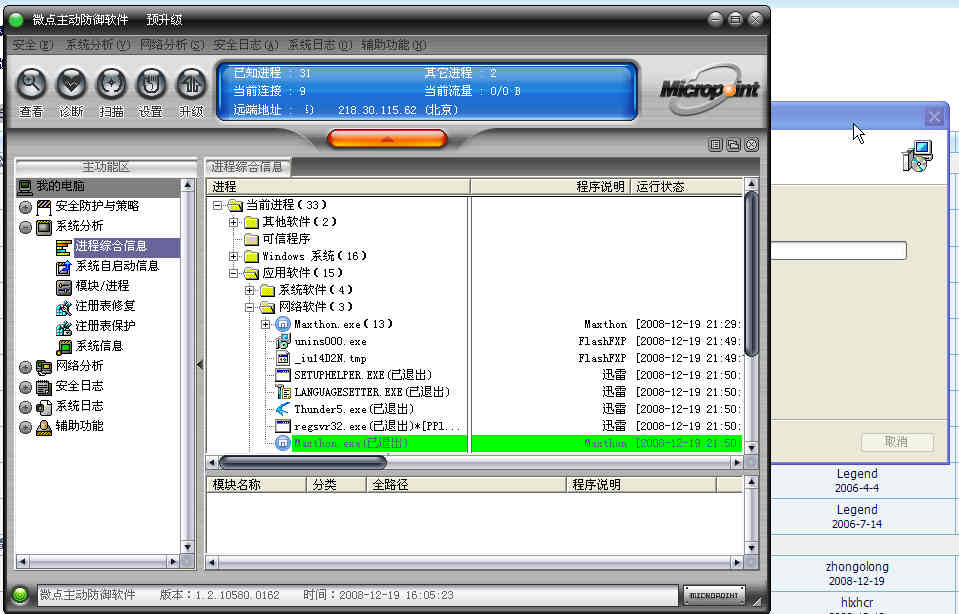The width and height of the screenshot is (959, 614).
Task: Start a scan with the 扫描 icon
Action: 111,84
